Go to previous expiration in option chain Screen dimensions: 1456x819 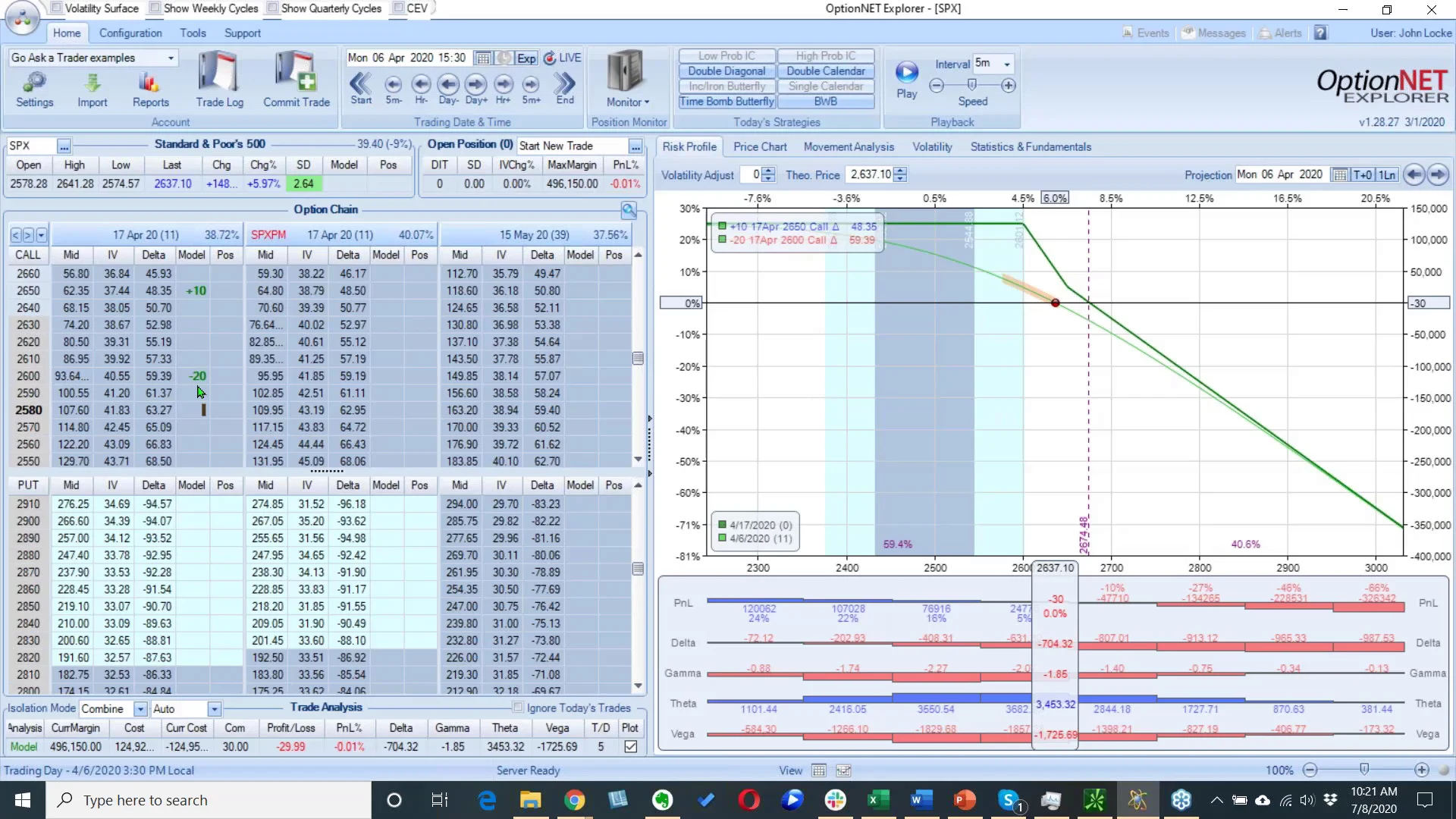[x=16, y=235]
